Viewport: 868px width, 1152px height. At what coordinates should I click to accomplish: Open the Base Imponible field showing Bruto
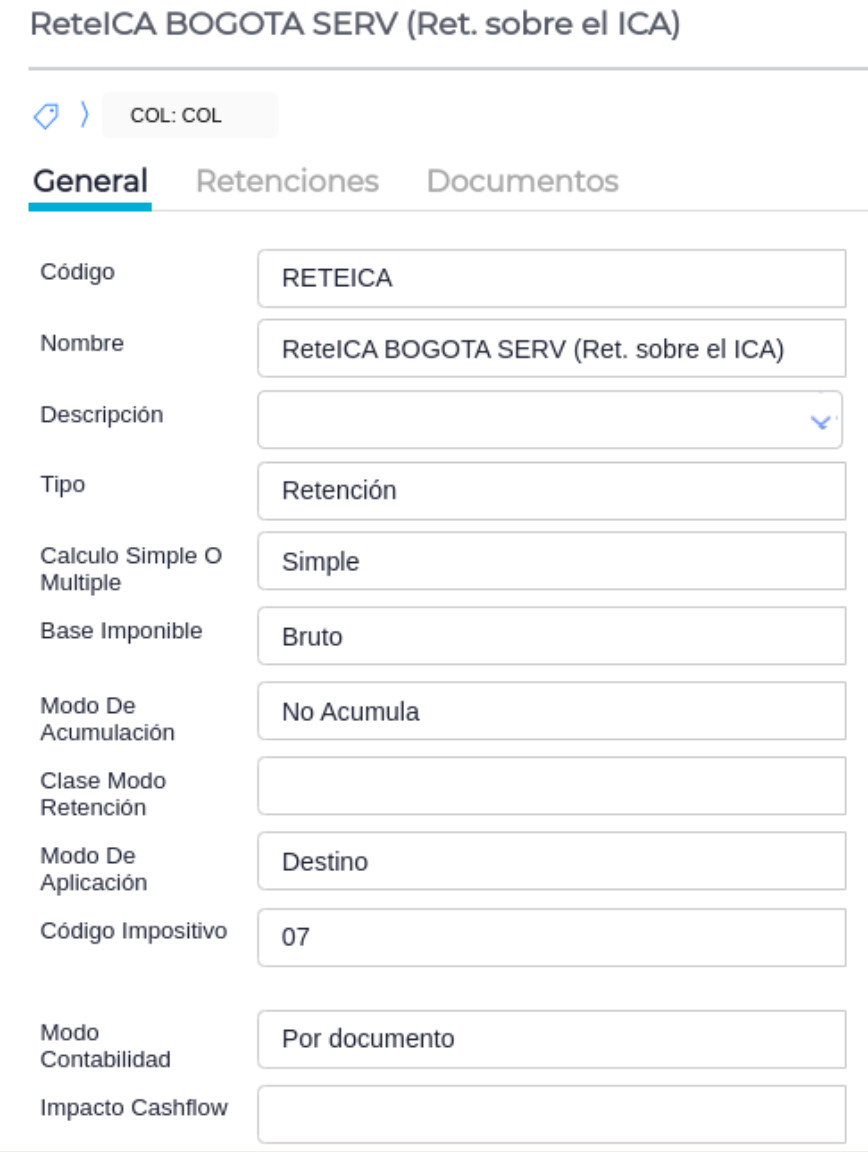[x=551, y=636]
